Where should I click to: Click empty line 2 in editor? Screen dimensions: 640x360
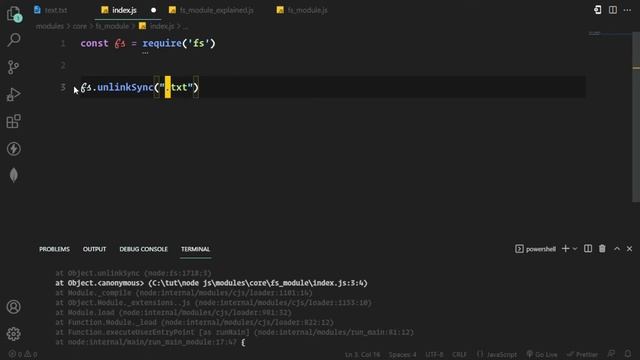333,65
